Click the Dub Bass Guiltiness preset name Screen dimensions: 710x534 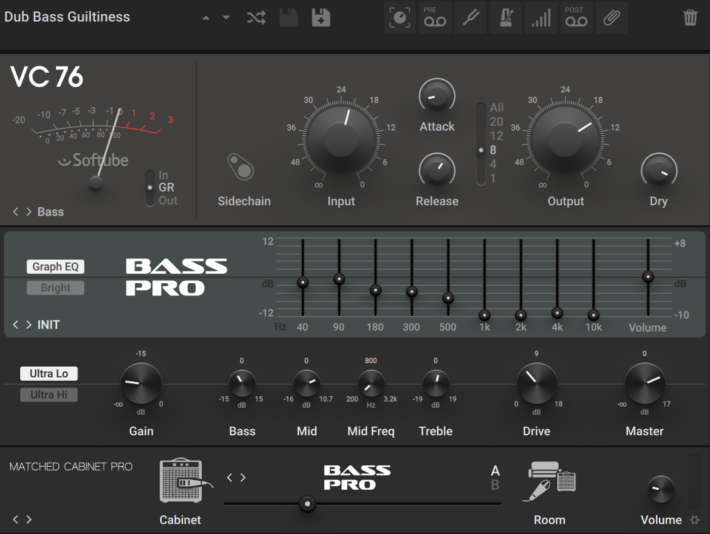(67, 18)
